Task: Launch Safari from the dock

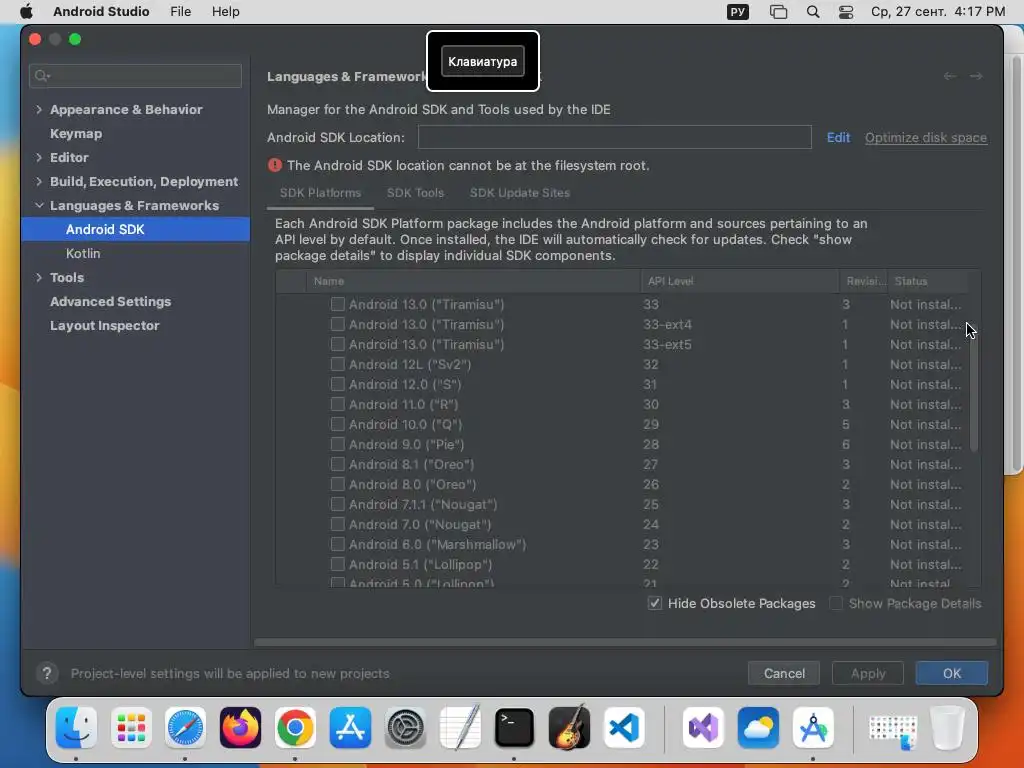Action: (x=185, y=727)
